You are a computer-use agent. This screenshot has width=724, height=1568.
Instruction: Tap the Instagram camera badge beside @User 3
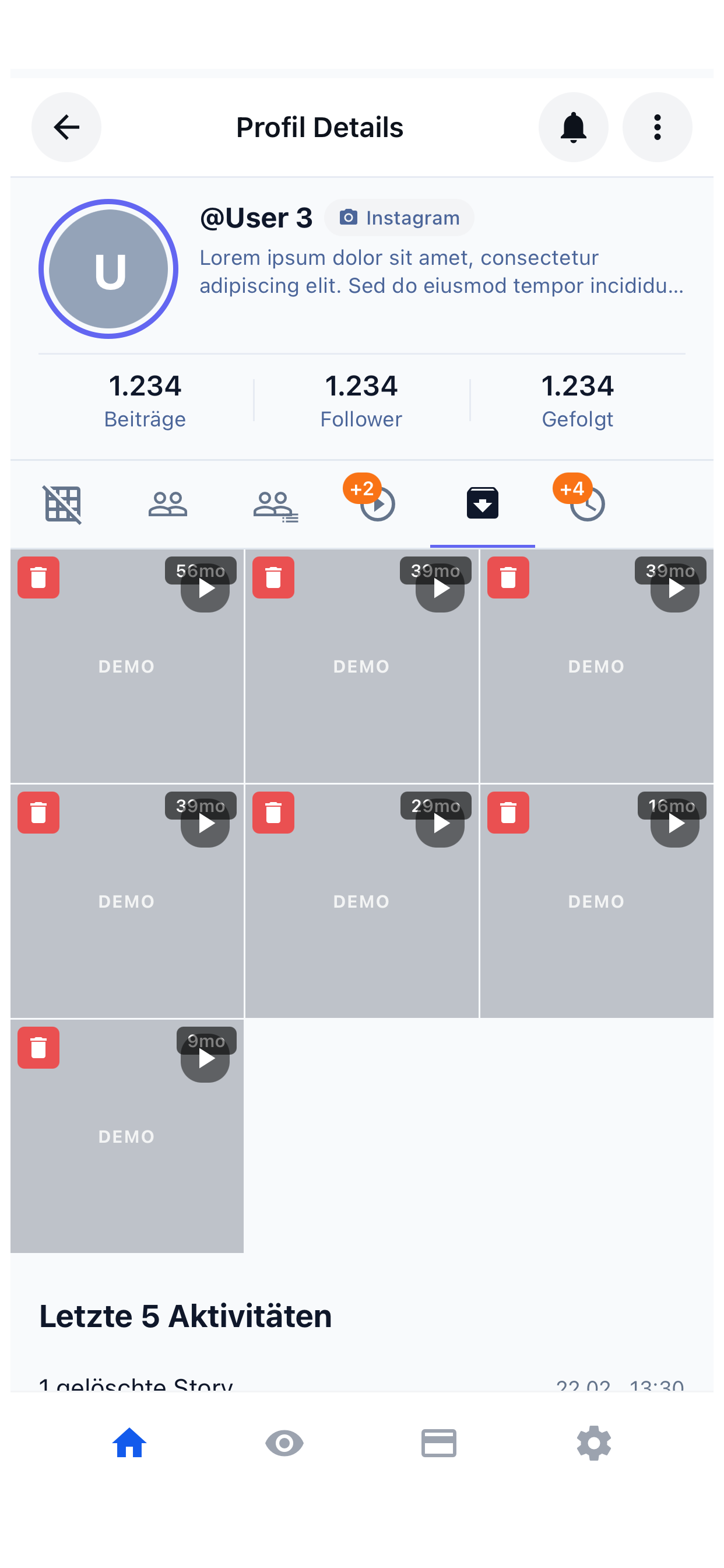tap(399, 218)
